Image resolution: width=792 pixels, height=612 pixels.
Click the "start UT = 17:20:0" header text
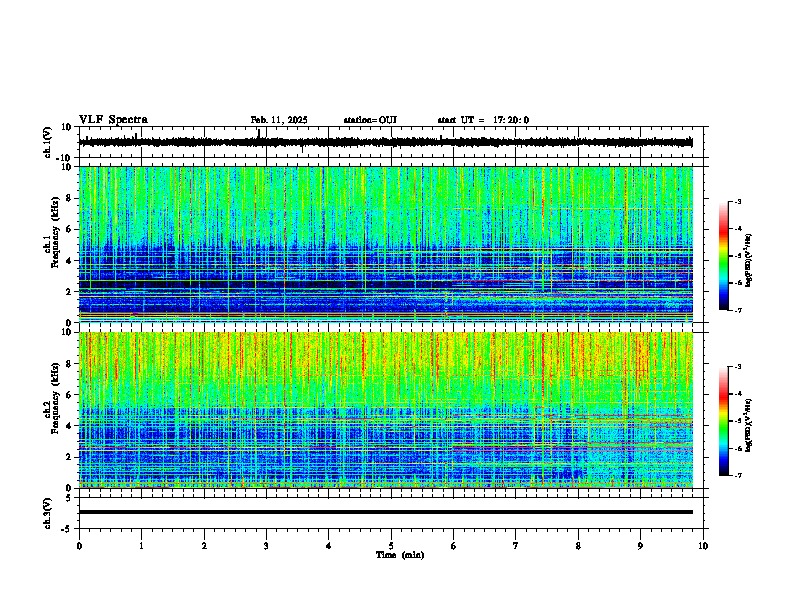(x=483, y=120)
